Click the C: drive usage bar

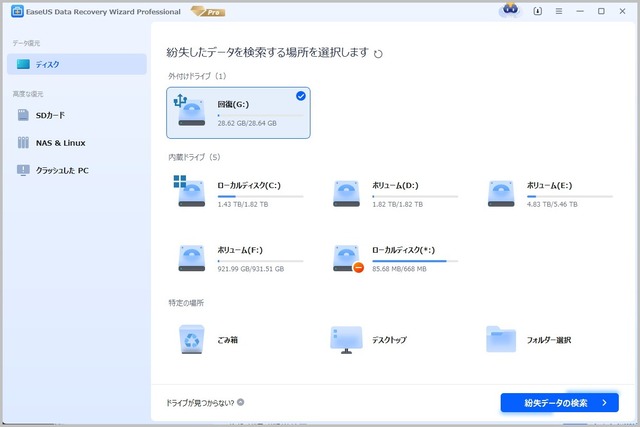pos(260,196)
